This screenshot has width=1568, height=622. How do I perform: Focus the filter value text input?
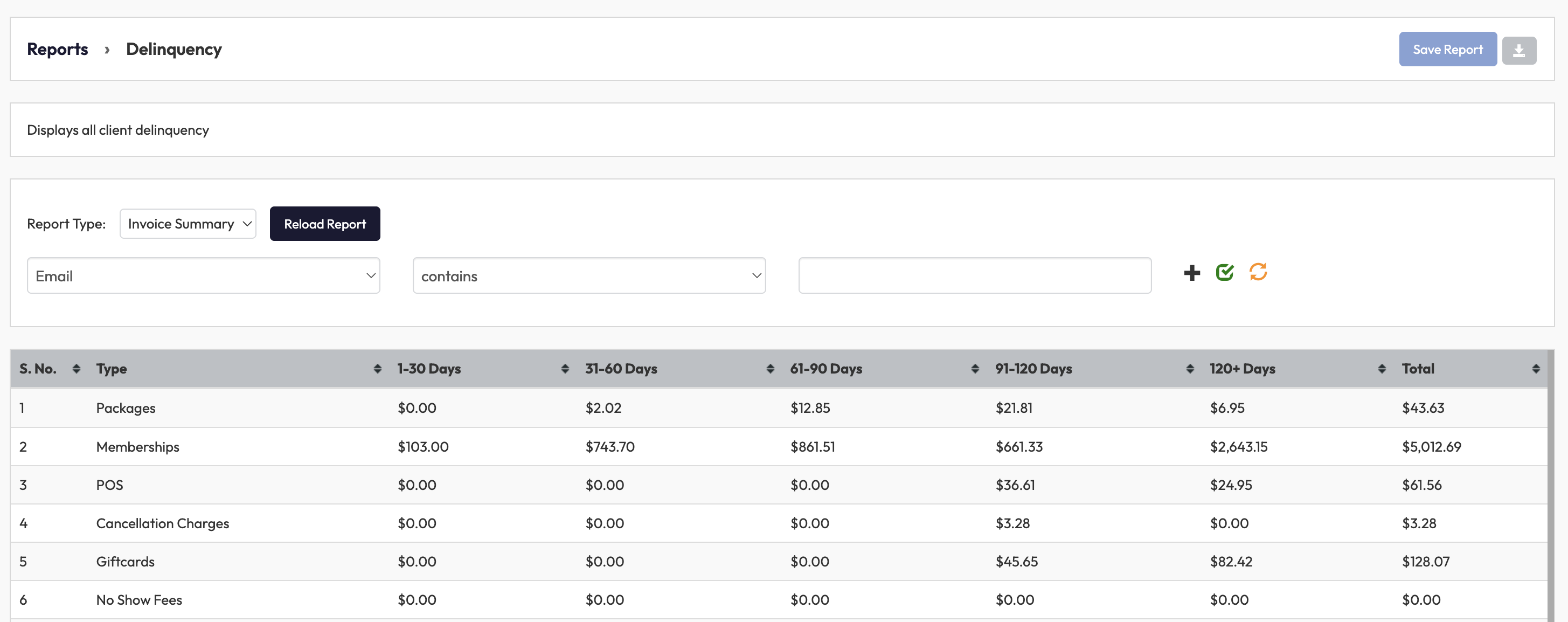[975, 276]
